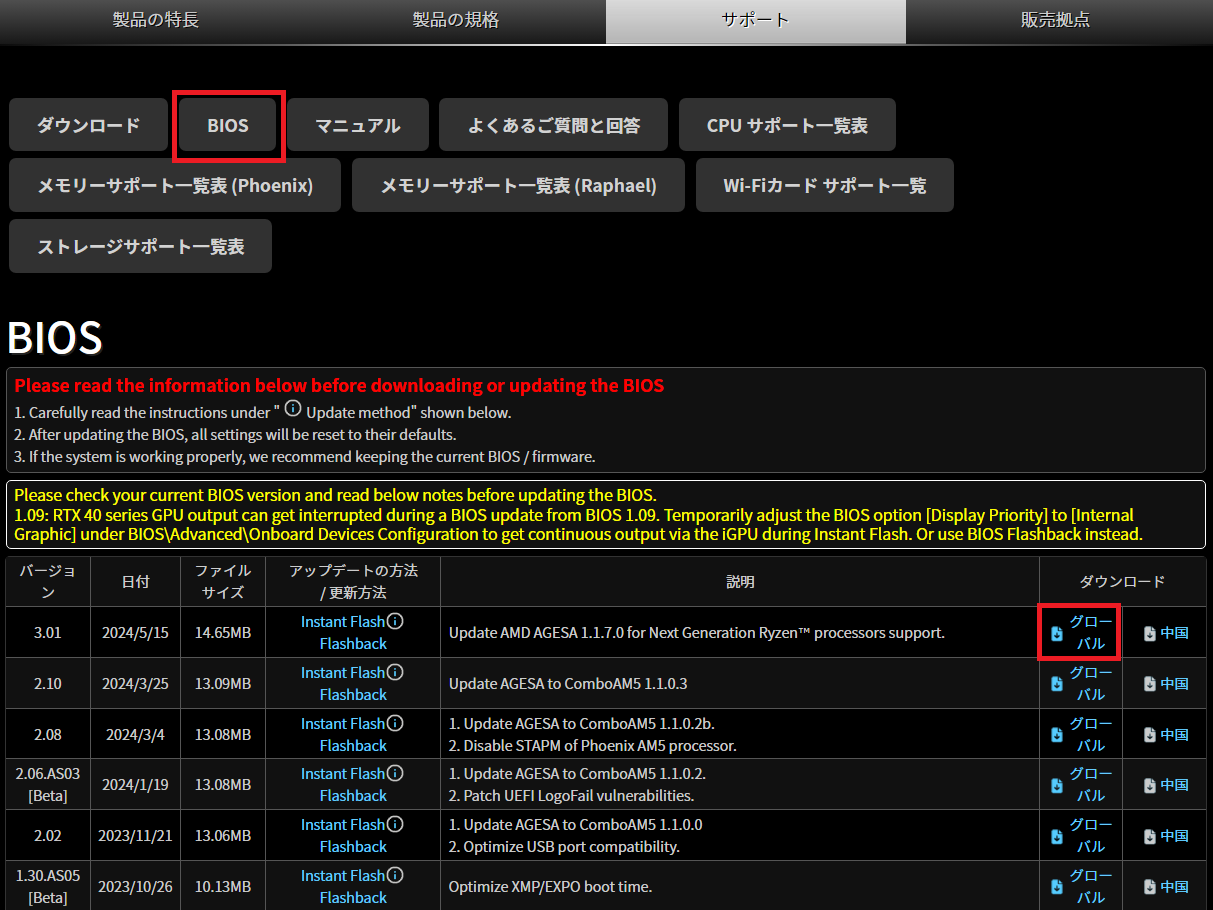This screenshot has width=1213, height=910.
Task: Click the download icon beside グローバル for BIOS 2.10
Action: (x=1057, y=684)
